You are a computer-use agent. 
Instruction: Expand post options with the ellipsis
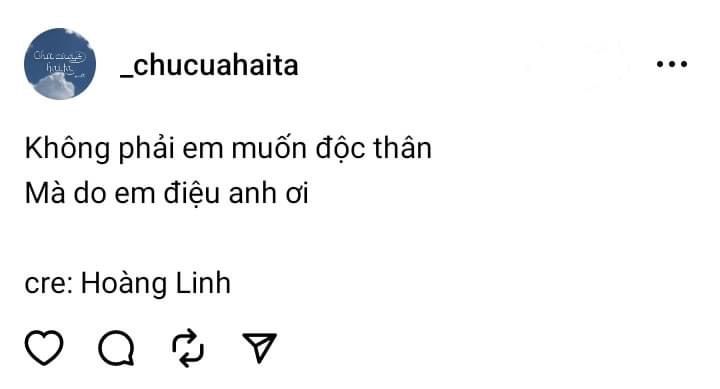point(672,64)
